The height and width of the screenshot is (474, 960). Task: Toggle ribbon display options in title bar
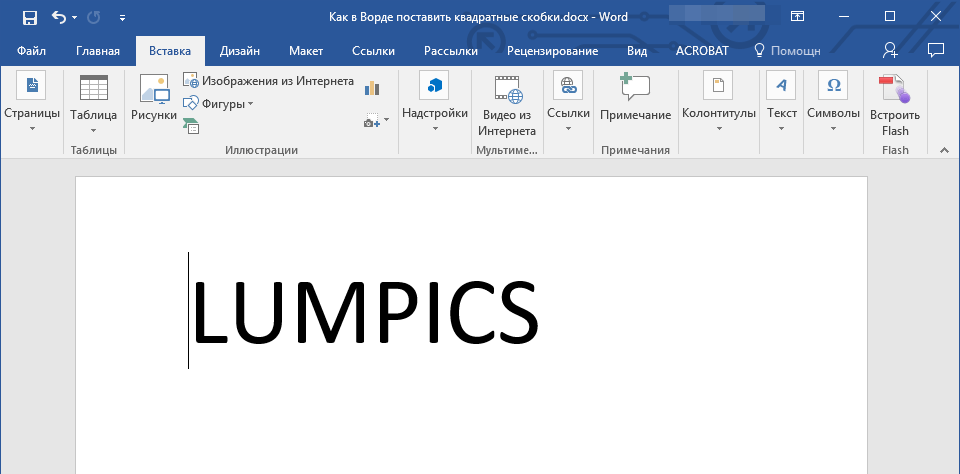coord(797,17)
